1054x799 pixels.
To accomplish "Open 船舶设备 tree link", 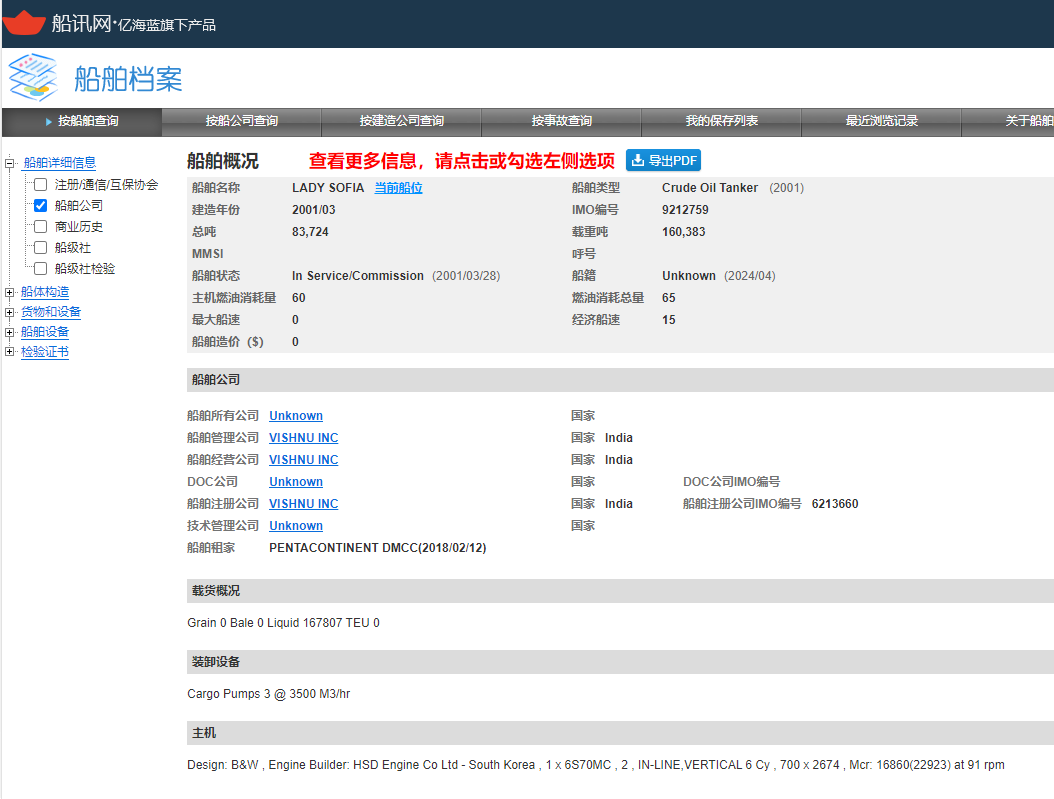I will (45, 332).
